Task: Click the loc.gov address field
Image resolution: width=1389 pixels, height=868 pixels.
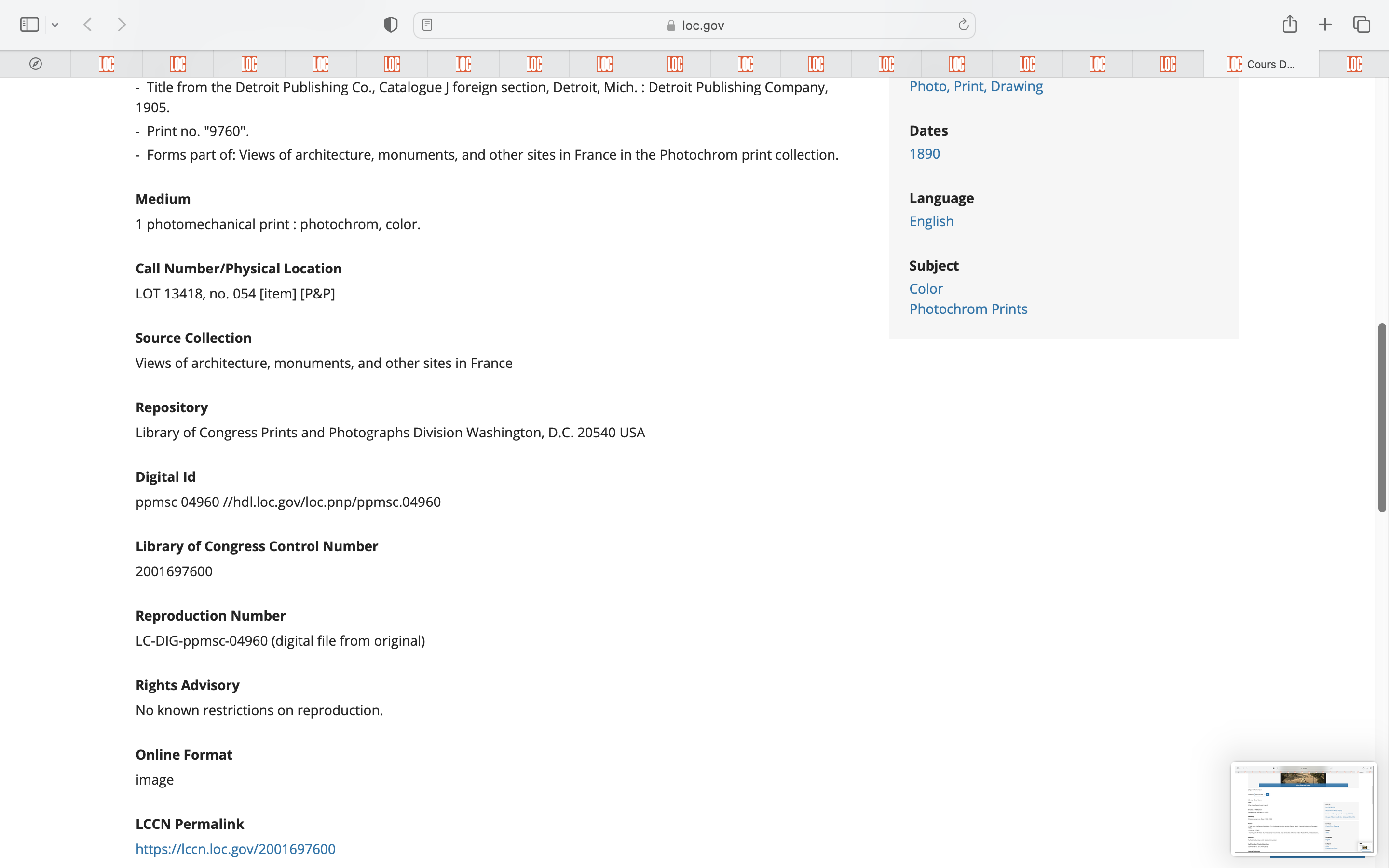Action: tap(694, 25)
